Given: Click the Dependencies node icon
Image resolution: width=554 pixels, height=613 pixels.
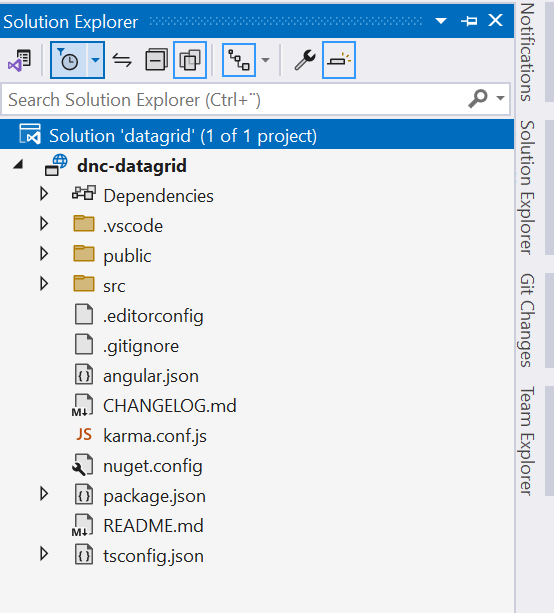Looking at the screenshot, I should point(84,194).
